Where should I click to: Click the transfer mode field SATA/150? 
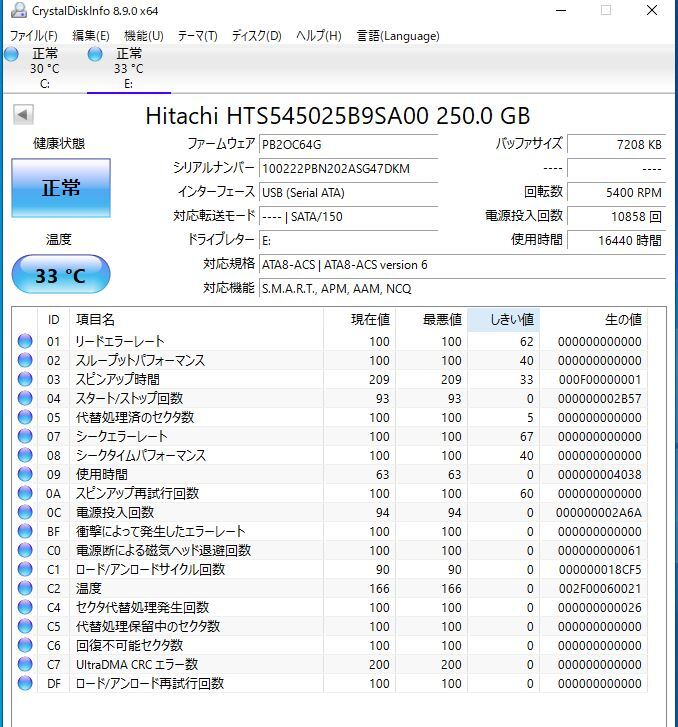pos(348,217)
